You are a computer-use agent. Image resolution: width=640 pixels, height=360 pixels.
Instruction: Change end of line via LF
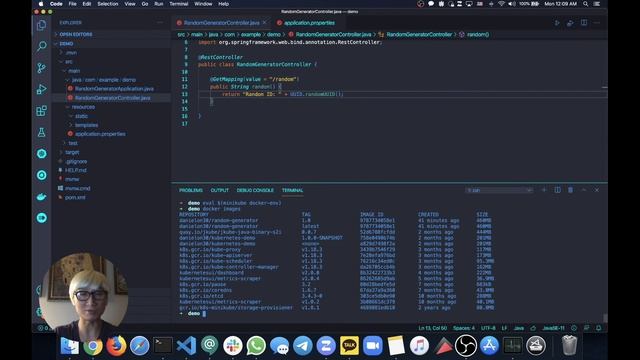pos(504,328)
